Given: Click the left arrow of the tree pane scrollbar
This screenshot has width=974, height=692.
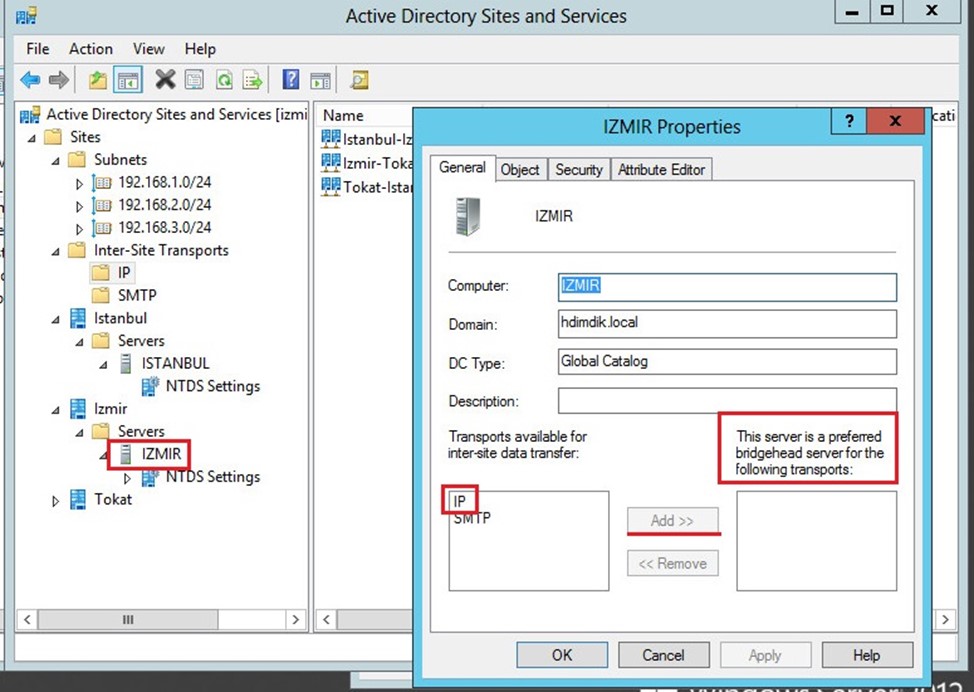Looking at the screenshot, I should [x=27, y=619].
